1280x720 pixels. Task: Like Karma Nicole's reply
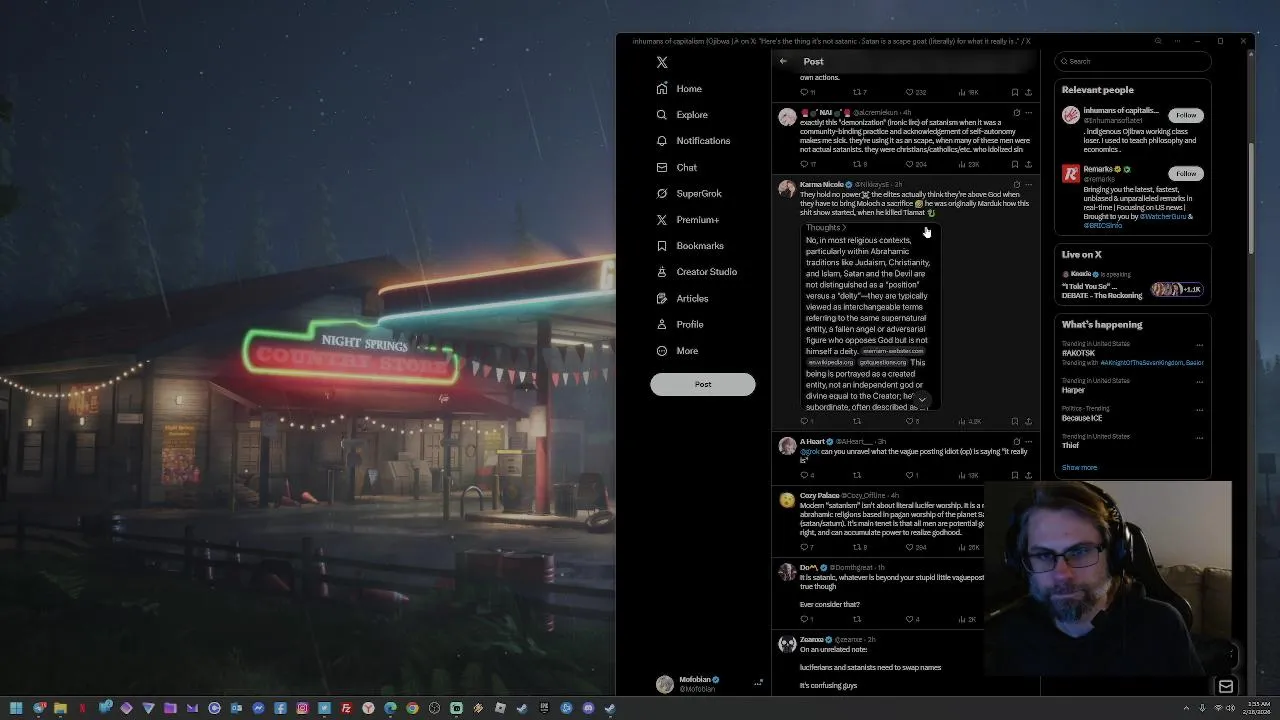909,421
